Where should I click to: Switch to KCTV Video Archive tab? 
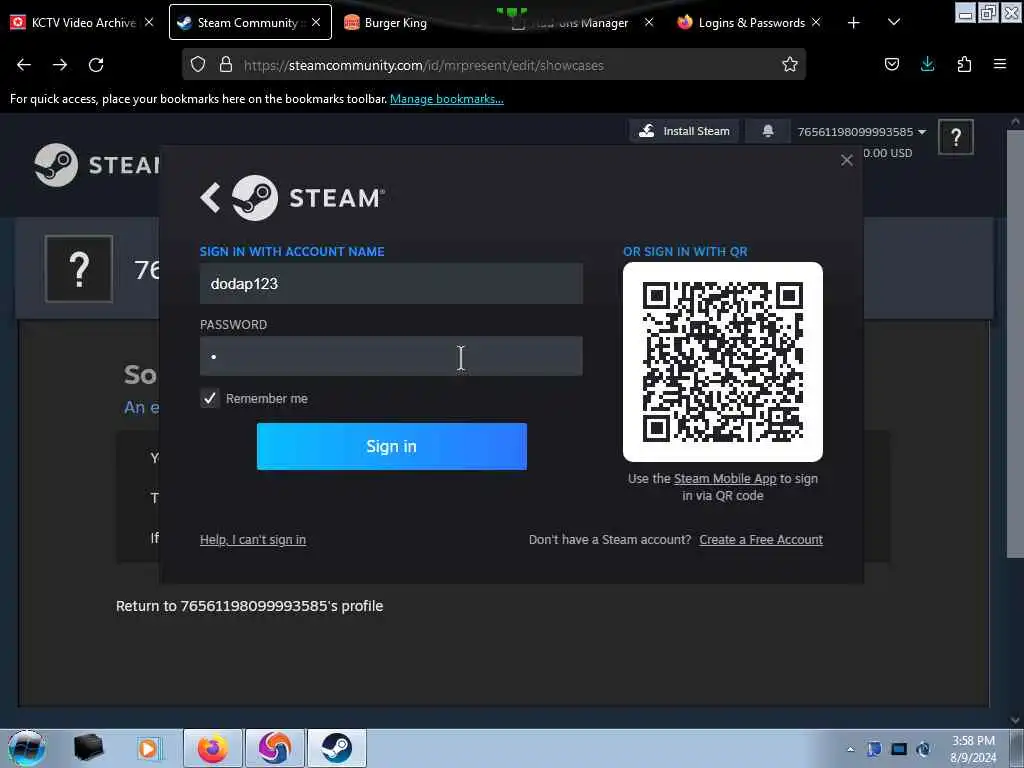[82, 22]
